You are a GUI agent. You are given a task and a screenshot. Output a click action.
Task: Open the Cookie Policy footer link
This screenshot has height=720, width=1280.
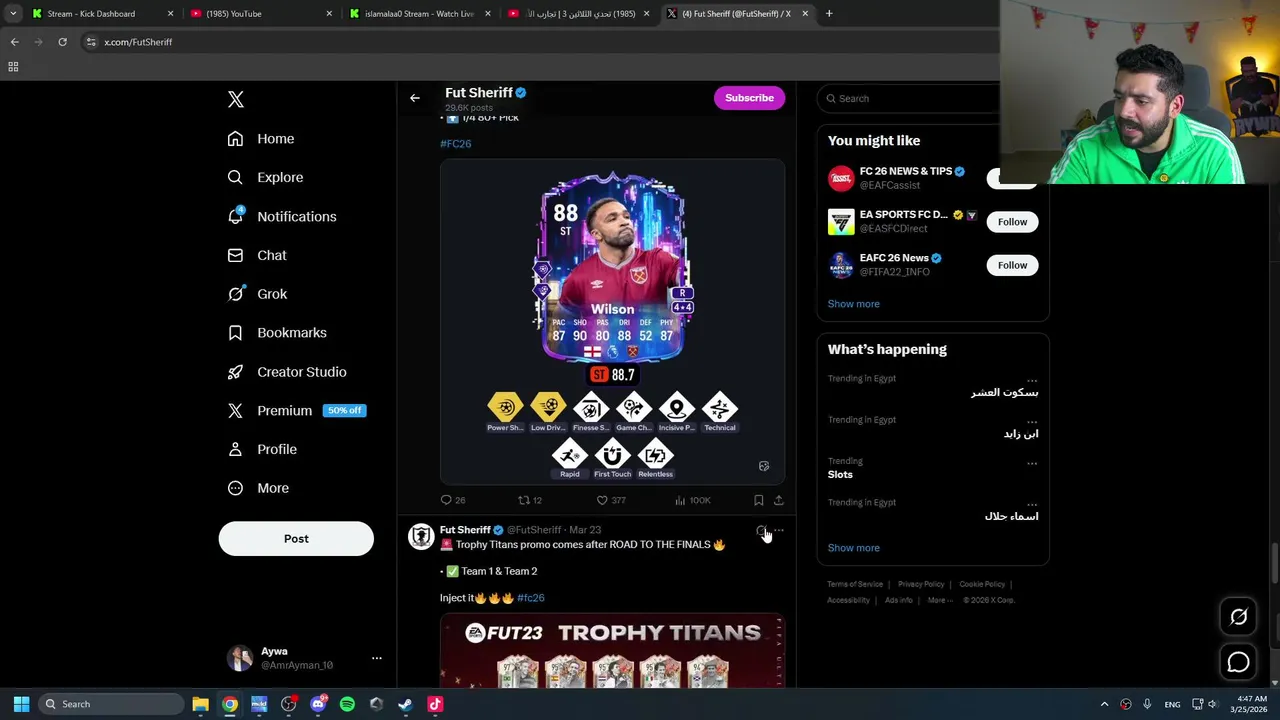[982, 584]
